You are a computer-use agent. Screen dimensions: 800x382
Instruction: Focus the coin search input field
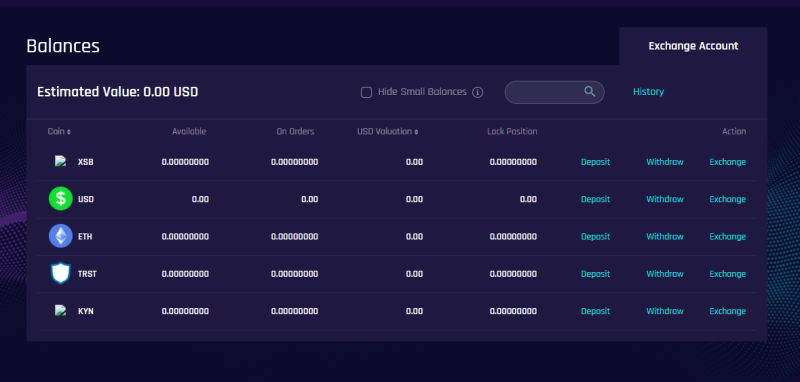pos(555,92)
